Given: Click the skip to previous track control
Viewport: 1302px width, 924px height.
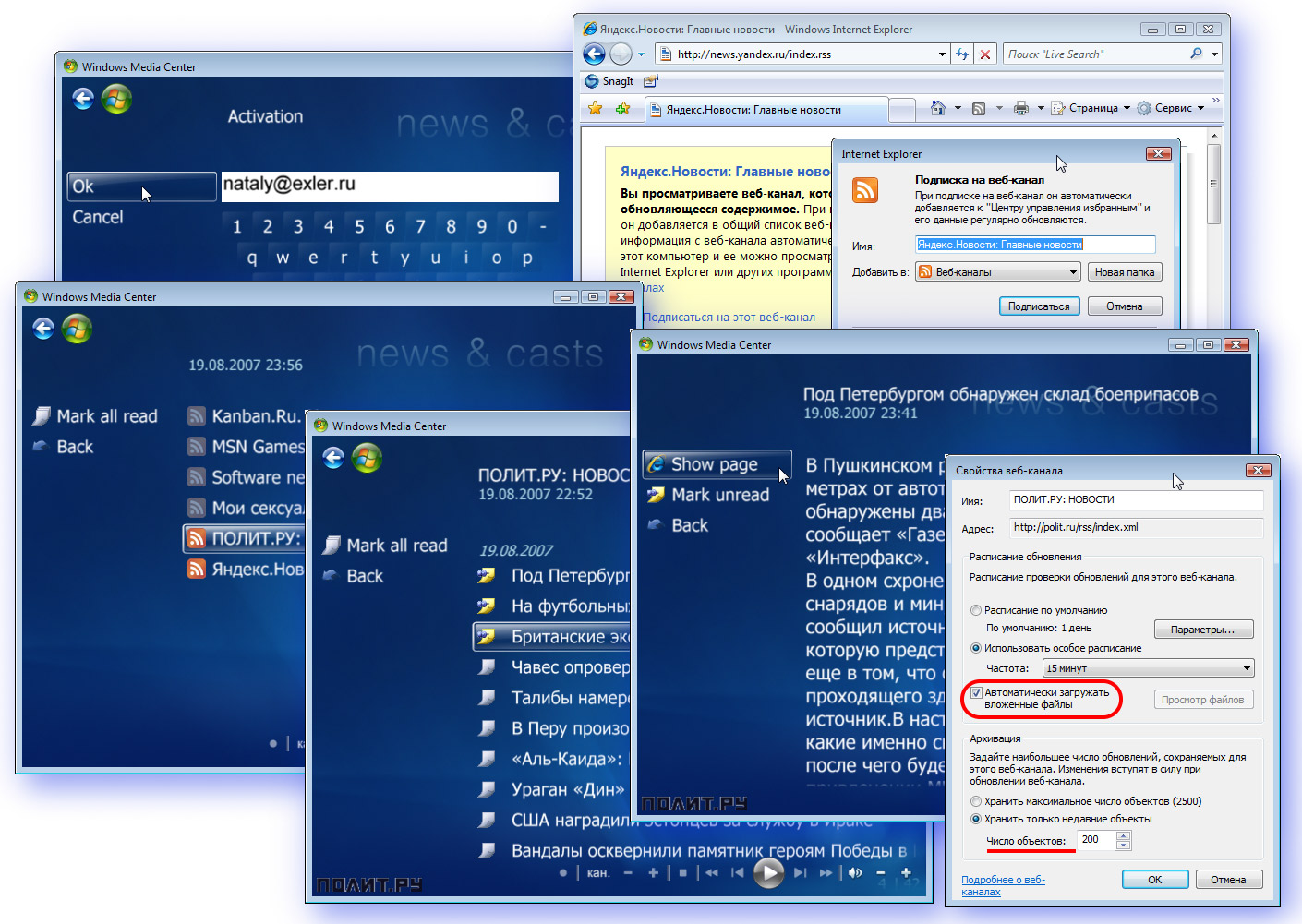Looking at the screenshot, I should click(737, 872).
